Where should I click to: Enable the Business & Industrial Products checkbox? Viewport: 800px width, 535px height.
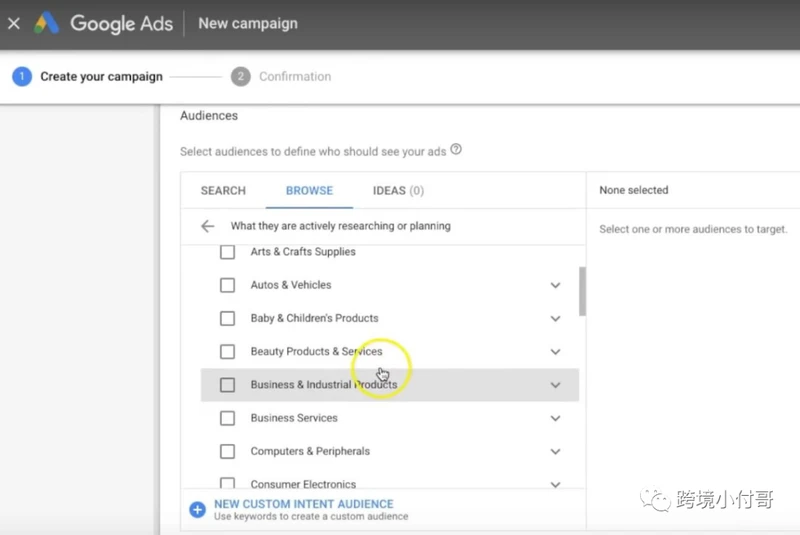click(228, 385)
